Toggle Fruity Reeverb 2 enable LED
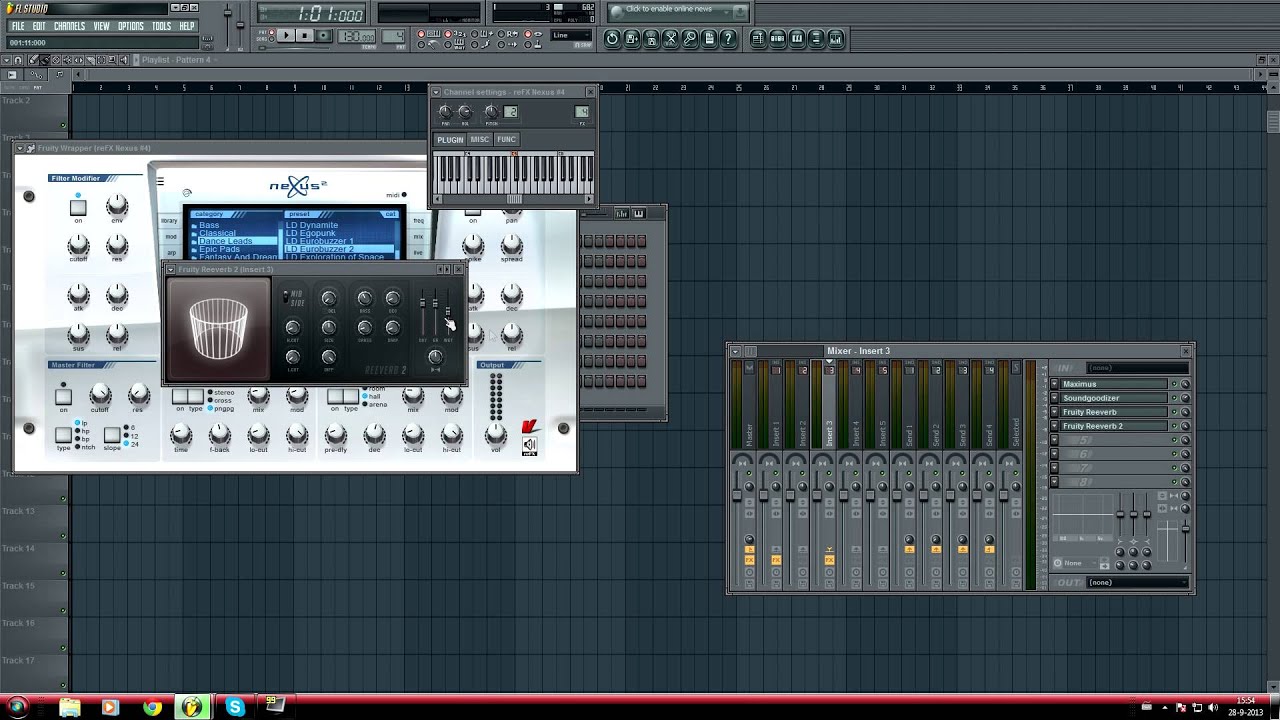The width and height of the screenshot is (1280, 720). coord(1175,426)
